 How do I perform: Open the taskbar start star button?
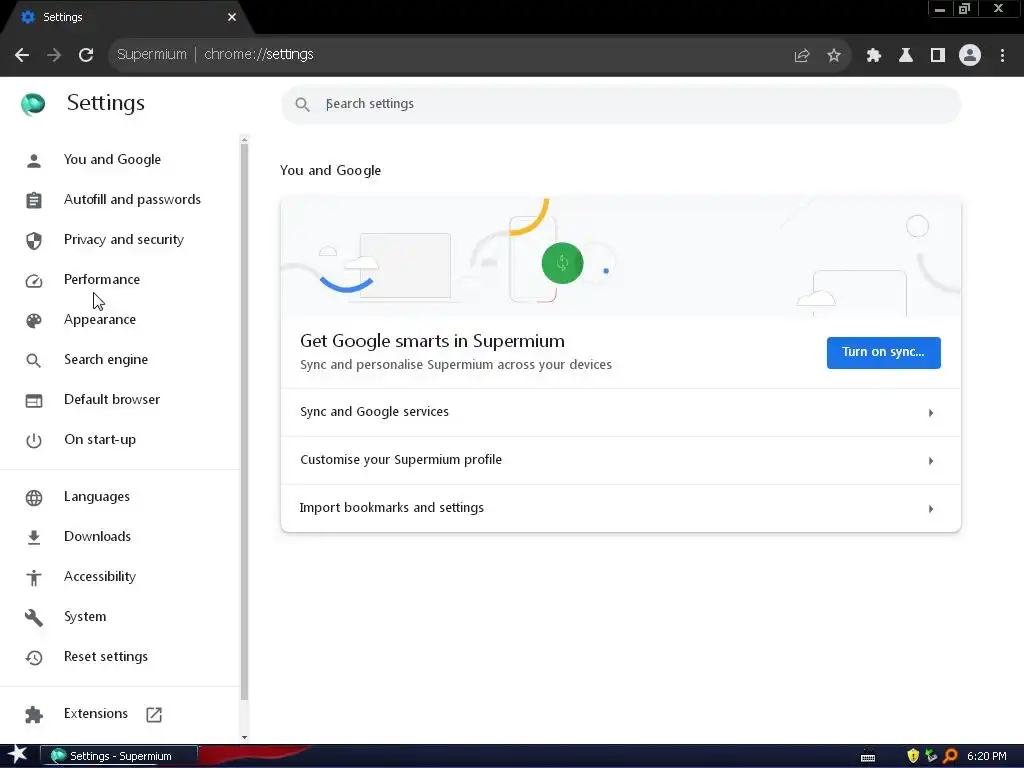pyautogui.click(x=18, y=756)
